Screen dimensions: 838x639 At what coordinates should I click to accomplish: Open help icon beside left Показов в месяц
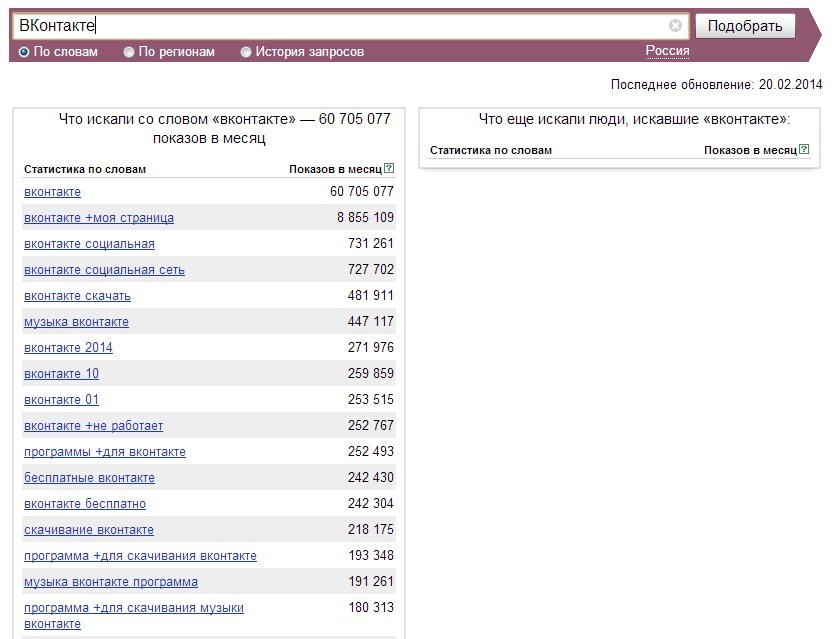point(389,168)
